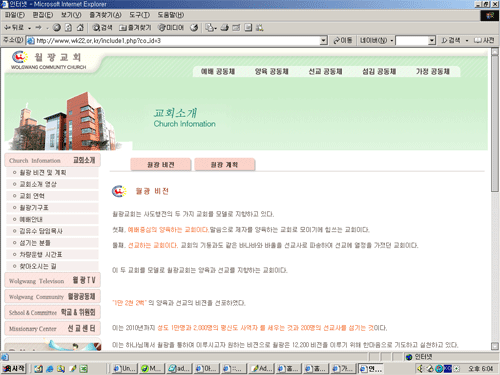Click the Edit page icon in toolbar
The width and height of the screenshot is (500, 375).
point(236,28)
